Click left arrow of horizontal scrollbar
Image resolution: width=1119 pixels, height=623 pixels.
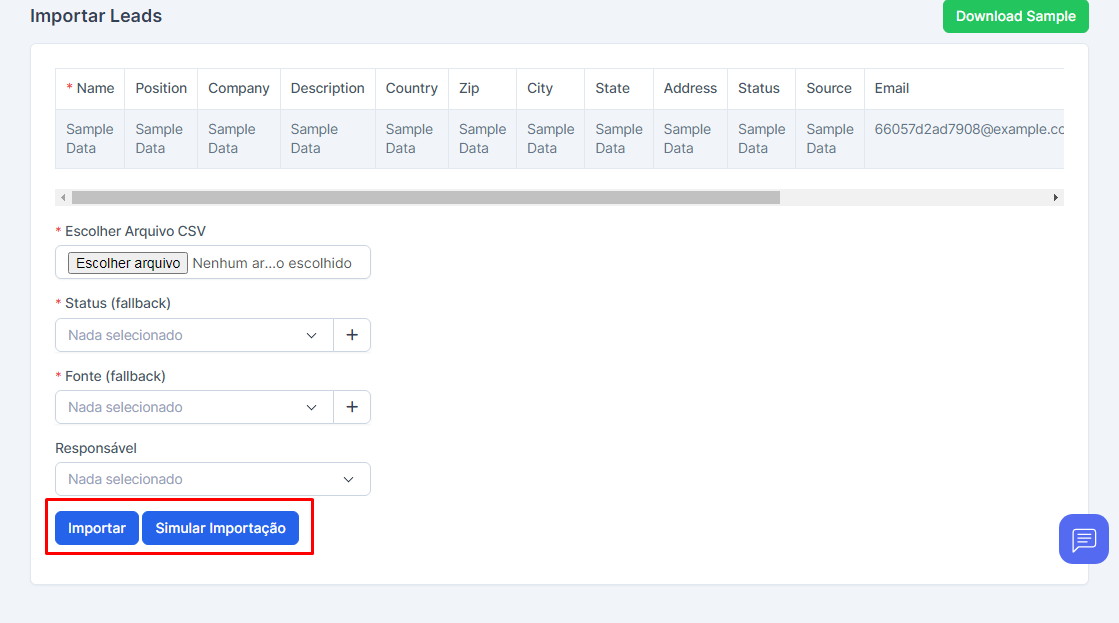[63, 198]
